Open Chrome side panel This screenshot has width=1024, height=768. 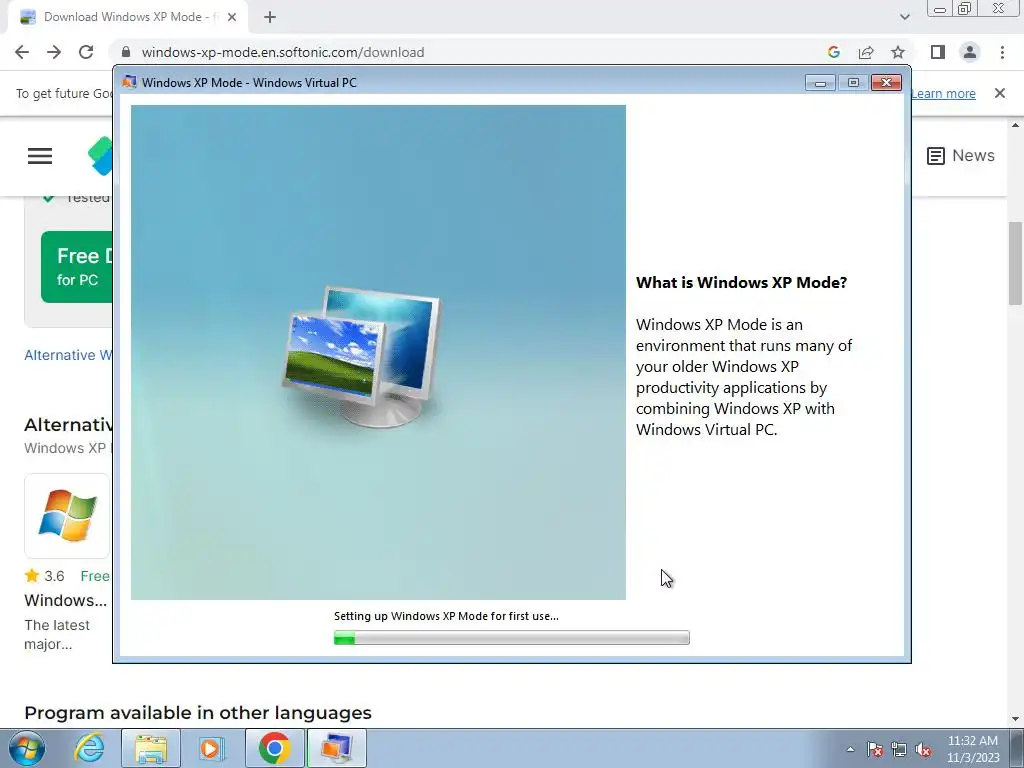(938, 52)
